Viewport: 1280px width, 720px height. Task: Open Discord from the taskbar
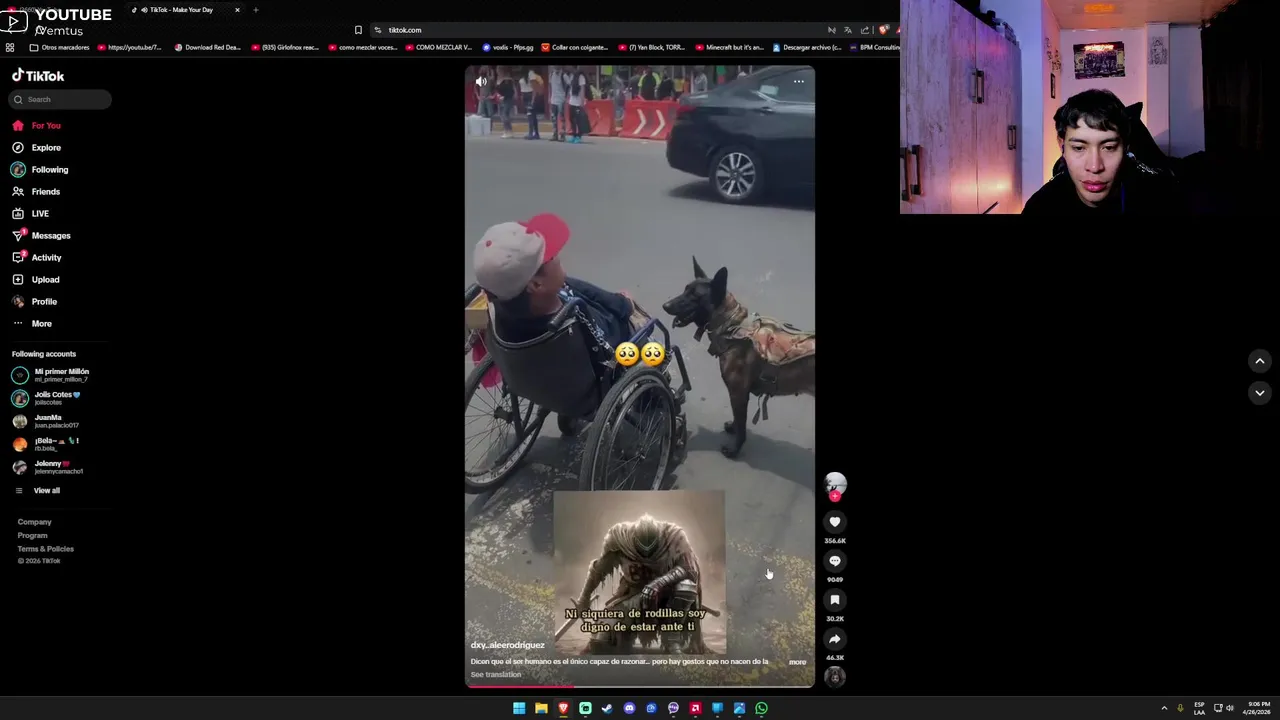[x=629, y=708]
